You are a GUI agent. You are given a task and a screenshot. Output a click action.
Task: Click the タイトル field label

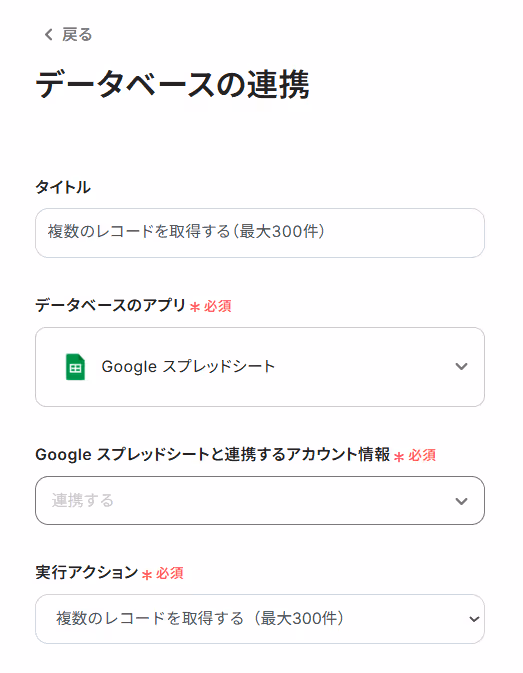(63, 187)
